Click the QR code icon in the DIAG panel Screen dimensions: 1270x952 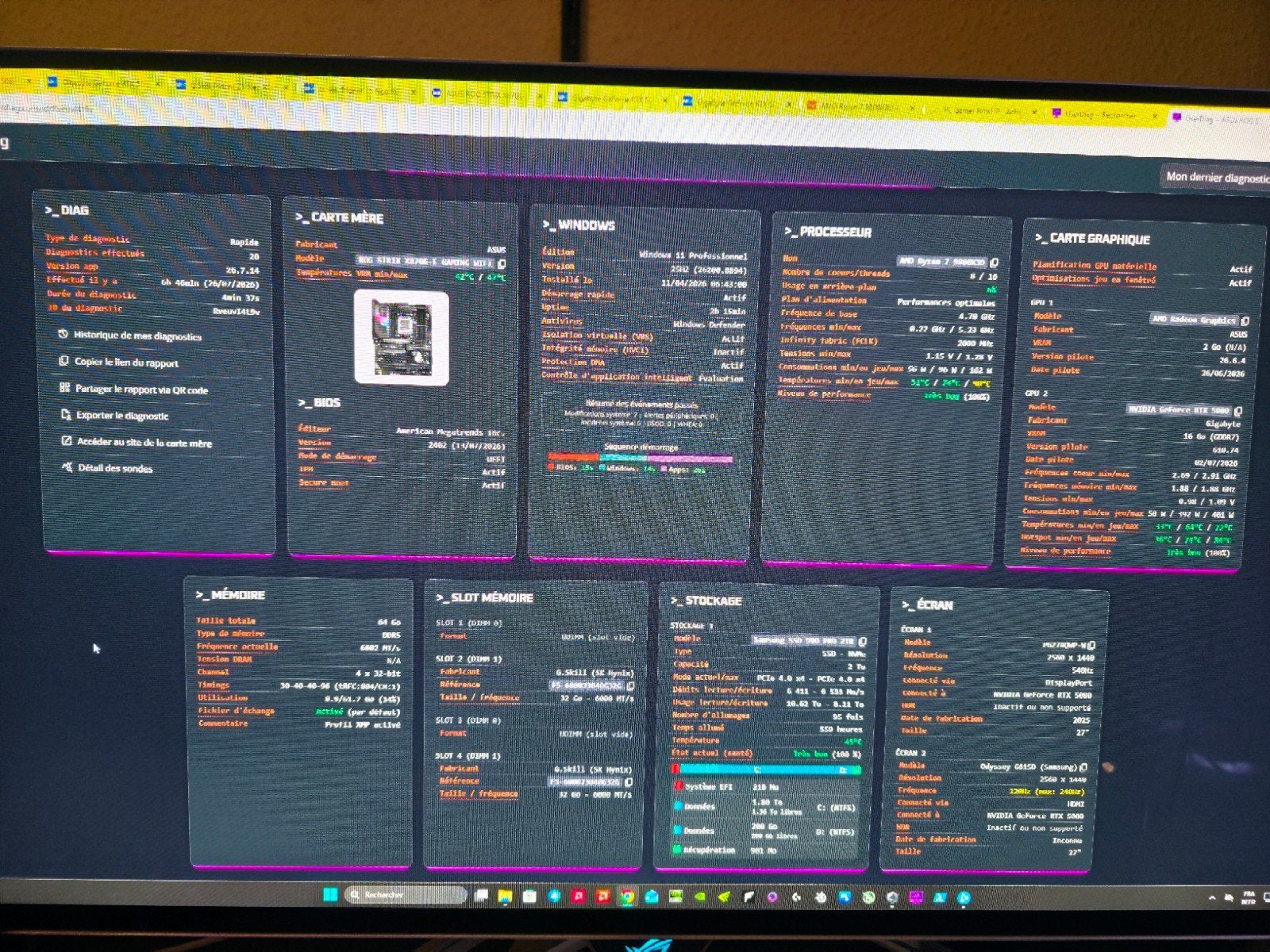click(64, 388)
